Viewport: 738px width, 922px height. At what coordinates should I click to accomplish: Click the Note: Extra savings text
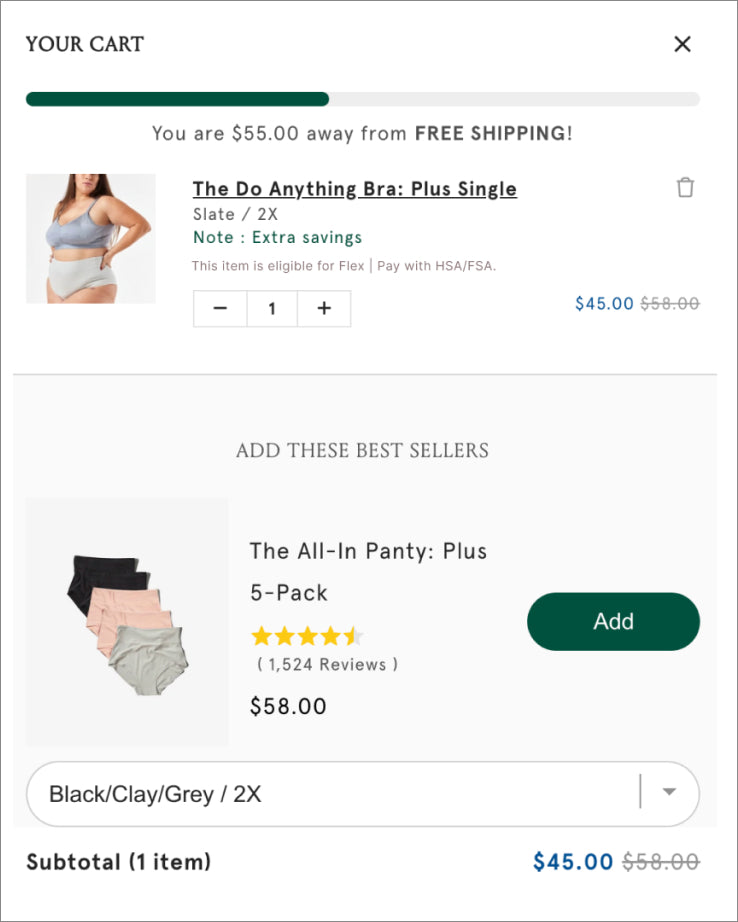[277, 238]
